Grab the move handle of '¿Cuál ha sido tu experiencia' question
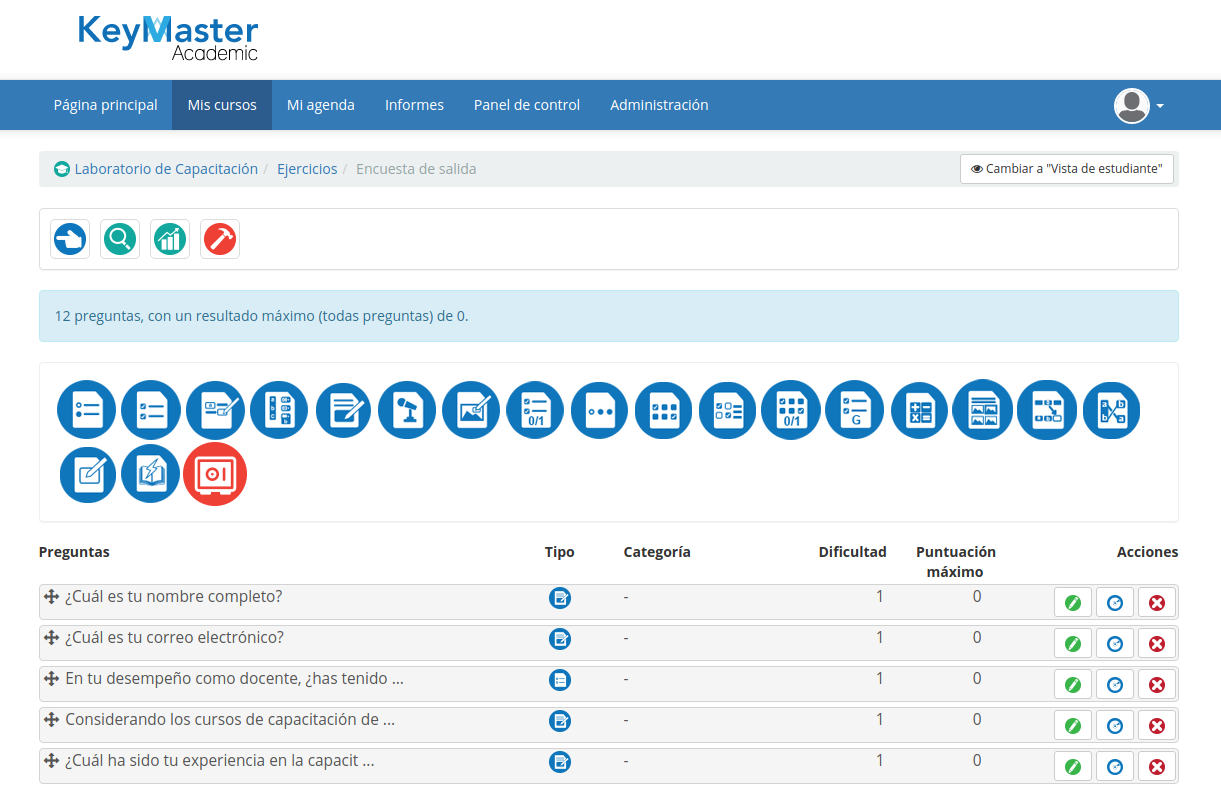 52,761
